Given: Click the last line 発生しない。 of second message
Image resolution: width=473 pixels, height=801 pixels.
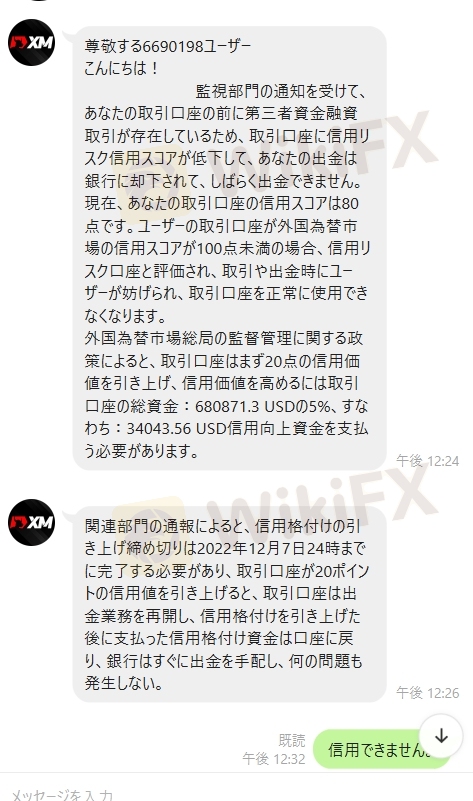Looking at the screenshot, I should [x=125, y=684].
